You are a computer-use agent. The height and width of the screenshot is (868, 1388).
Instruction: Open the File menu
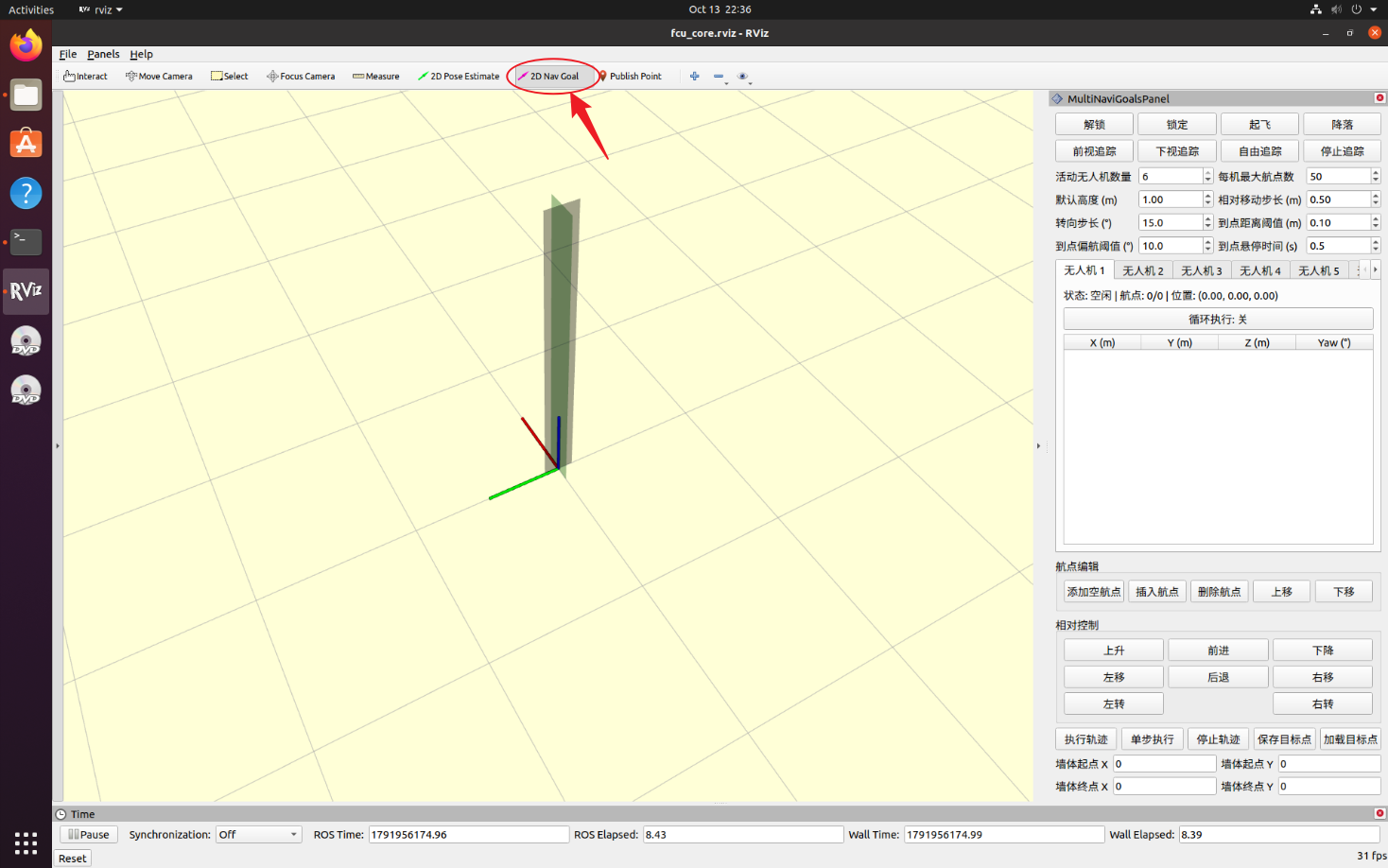68,54
